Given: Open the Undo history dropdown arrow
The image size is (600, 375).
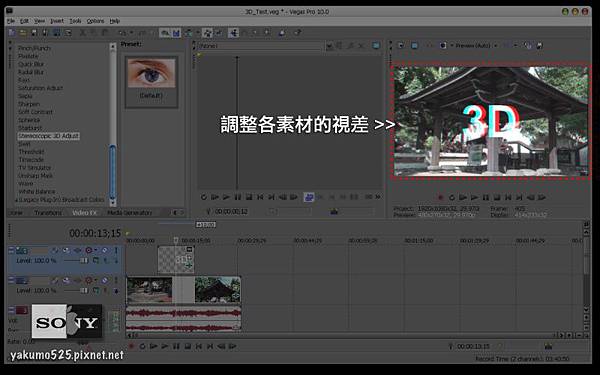Looking at the screenshot, I should pyautogui.click(x=131, y=33).
